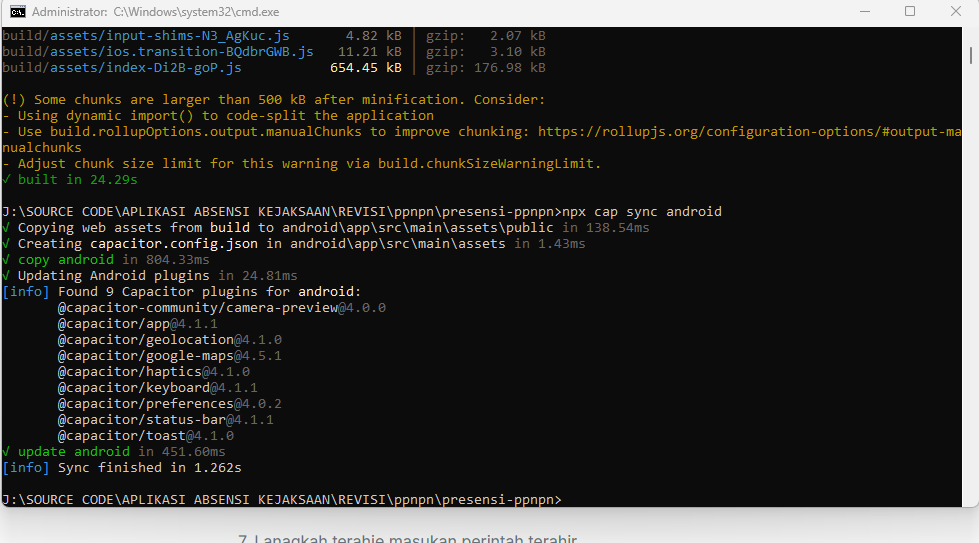Screen dimensions: 979x543
Task: Click the @capacitor/status-bar plugin entry
Action: click(x=165, y=420)
